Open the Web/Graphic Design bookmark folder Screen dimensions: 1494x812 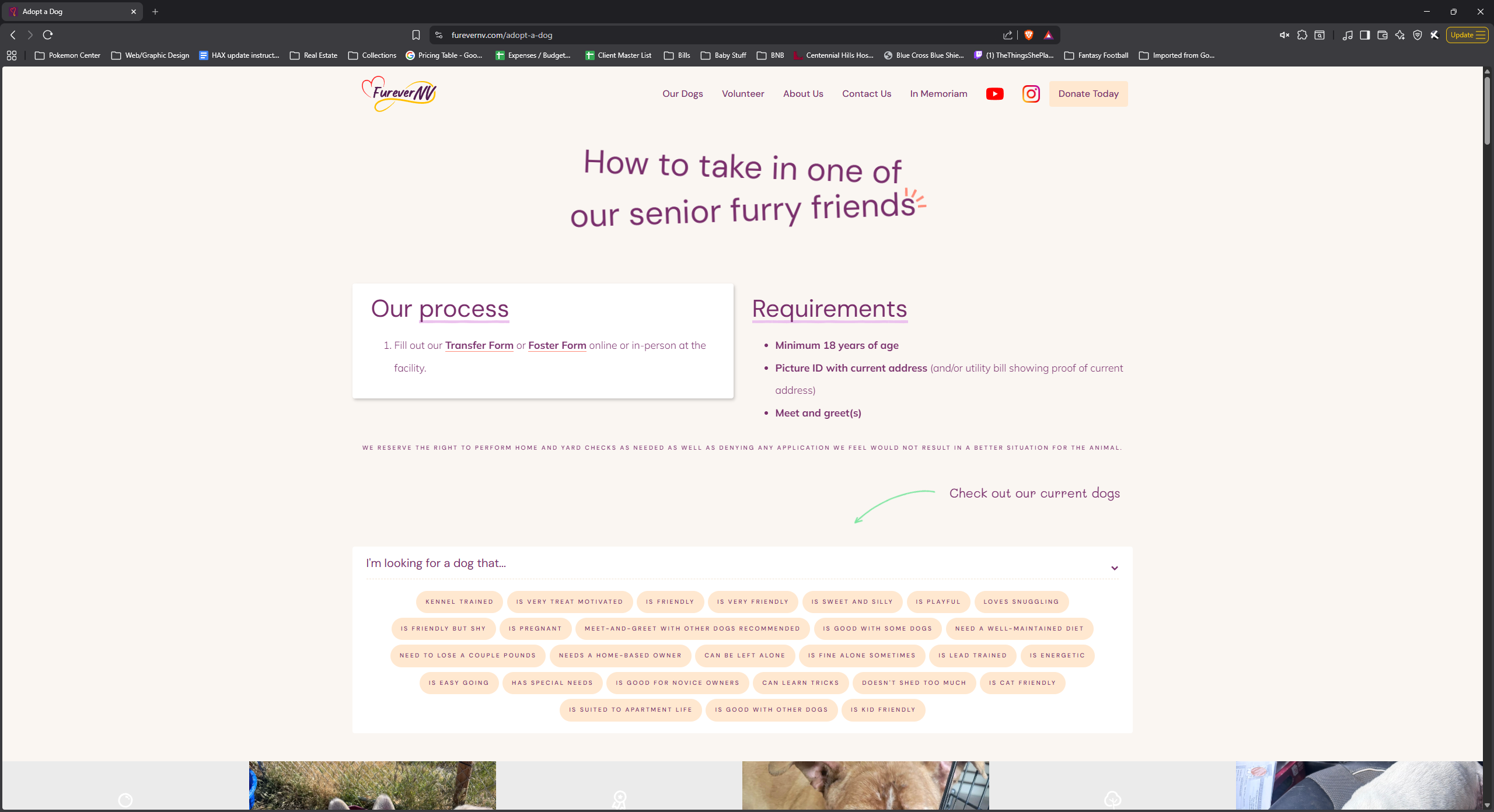(x=150, y=55)
